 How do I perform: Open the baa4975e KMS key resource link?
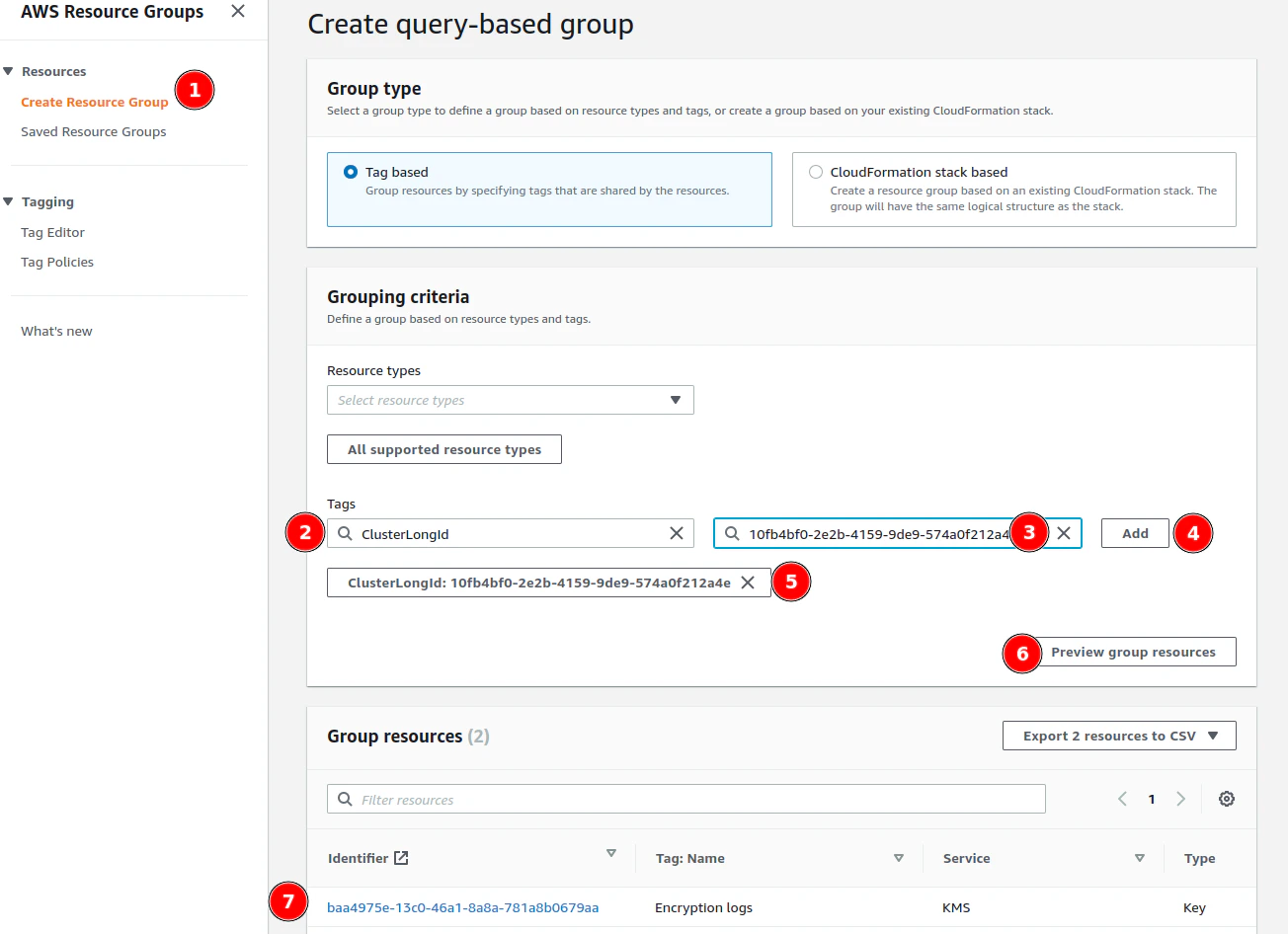click(x=460, y=906)
